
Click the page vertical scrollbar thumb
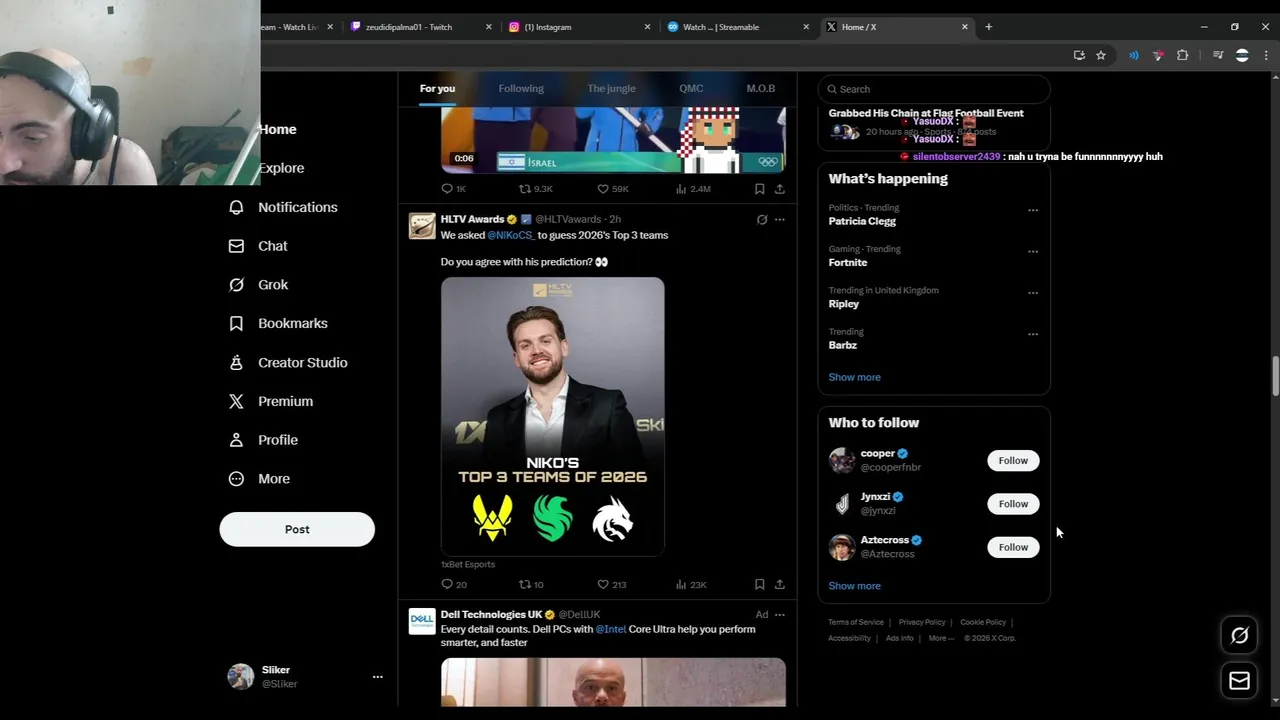coord(1275,375)
